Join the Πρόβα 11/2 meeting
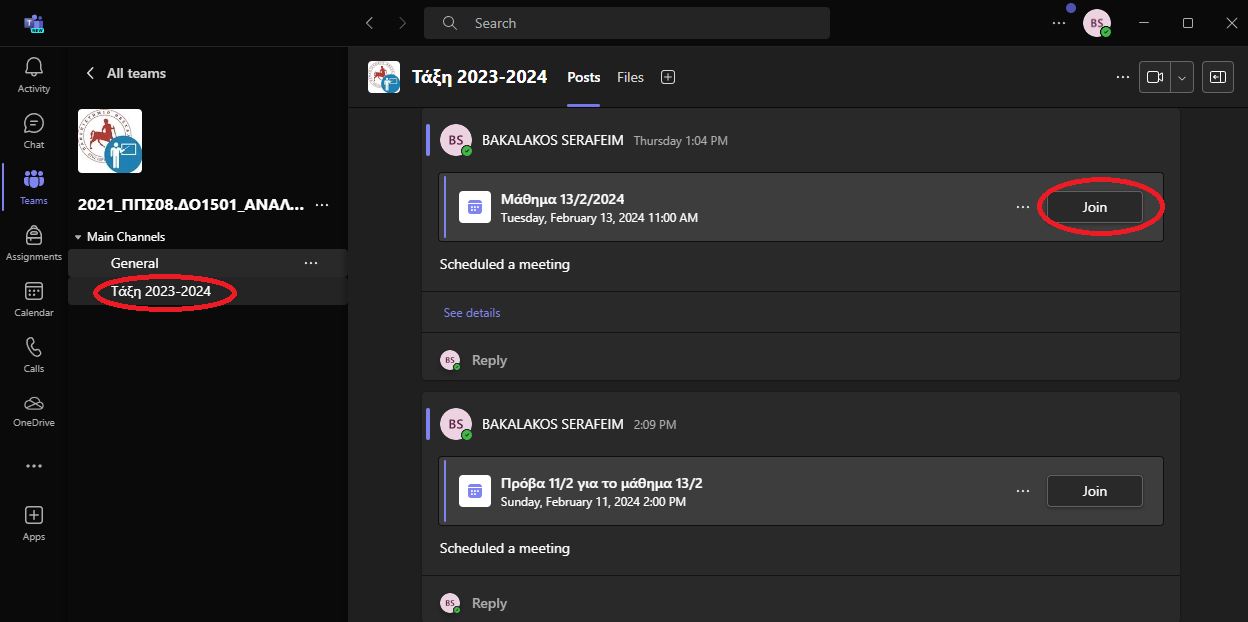 click(x=1094, y=491)
